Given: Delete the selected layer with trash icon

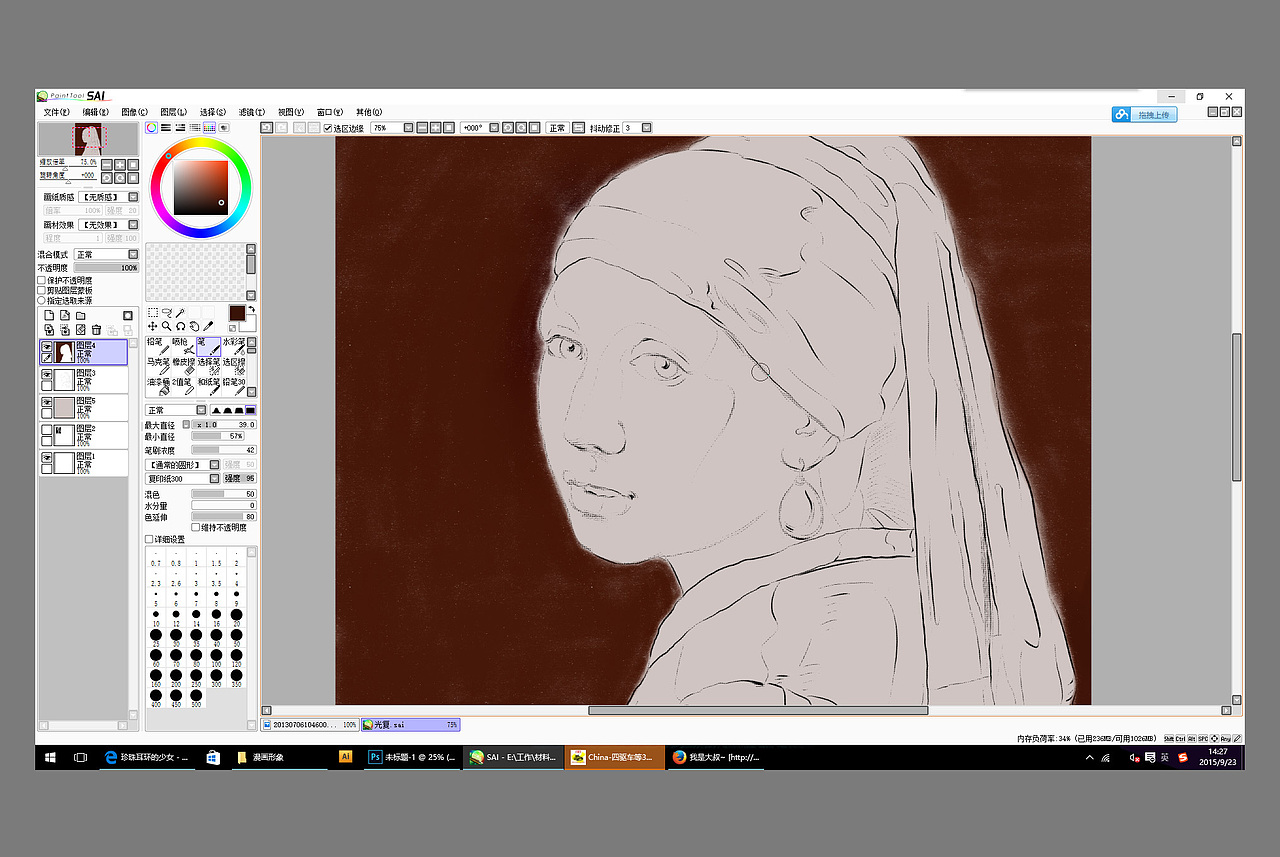Looking at the screenshot, I should point(96,330).
